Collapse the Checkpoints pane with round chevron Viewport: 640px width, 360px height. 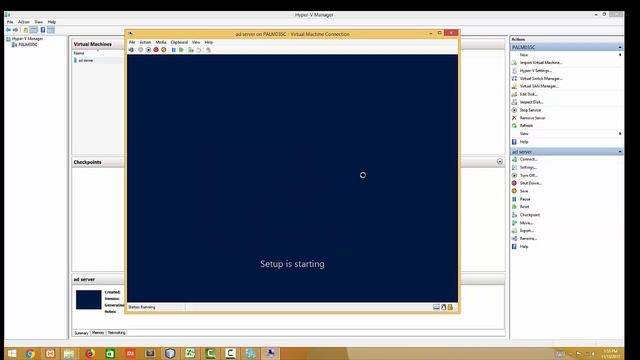click(500, 162)
